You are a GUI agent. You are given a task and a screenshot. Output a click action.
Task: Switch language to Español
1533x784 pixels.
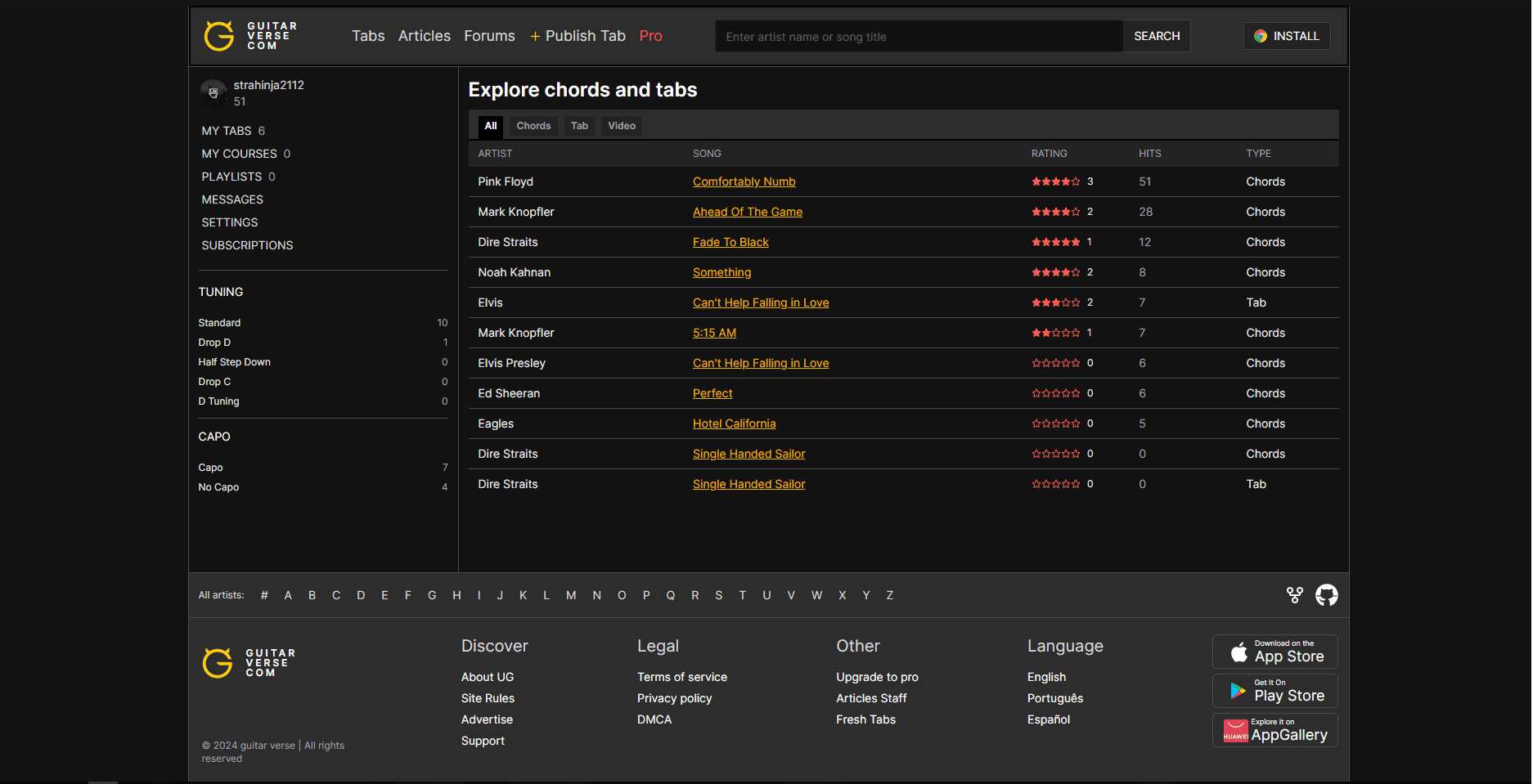click(x=1049, y=719)
